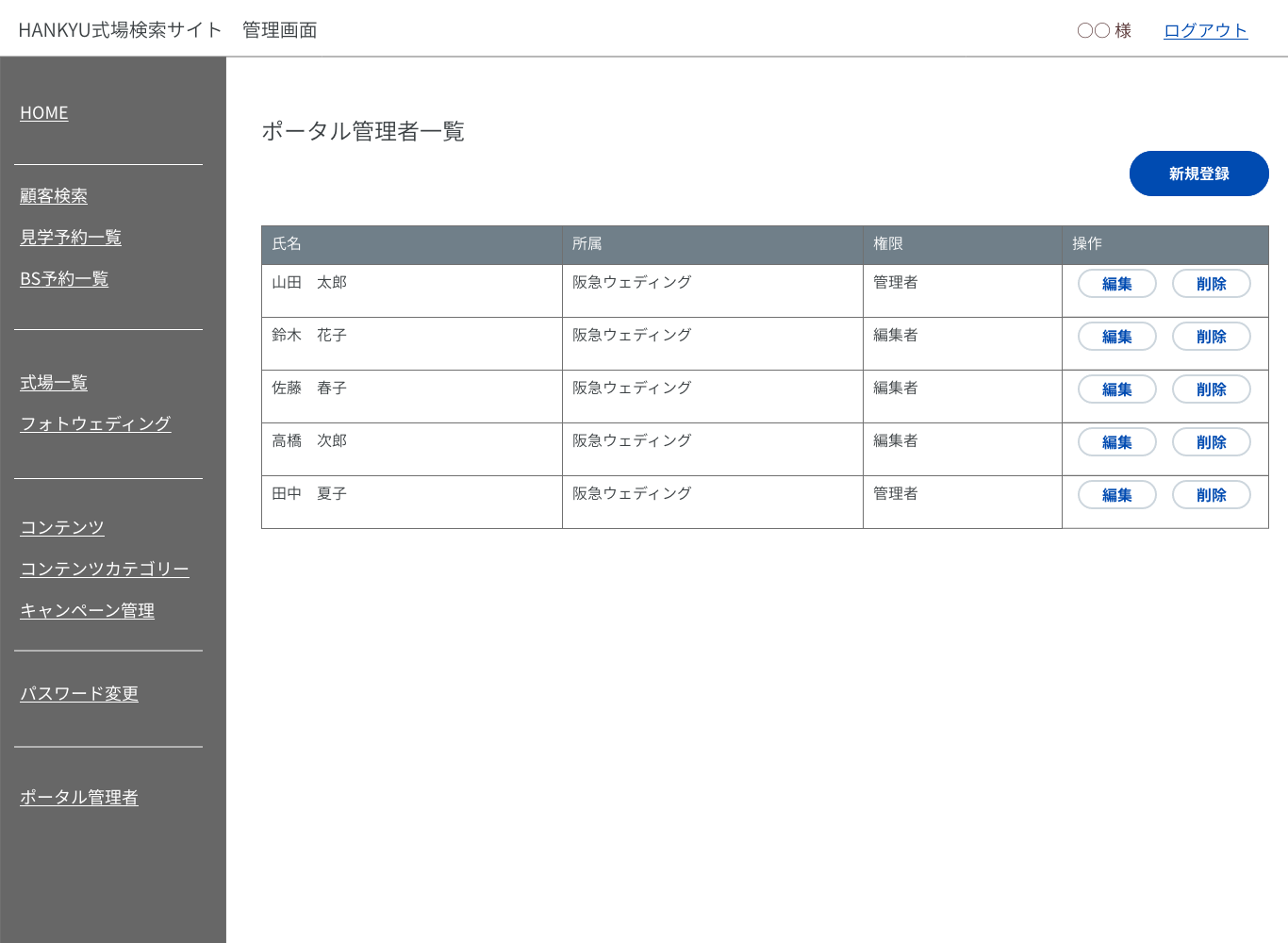
Task: Edit the 高橋 次郎 row
Action: click(x=1116, y=442)
